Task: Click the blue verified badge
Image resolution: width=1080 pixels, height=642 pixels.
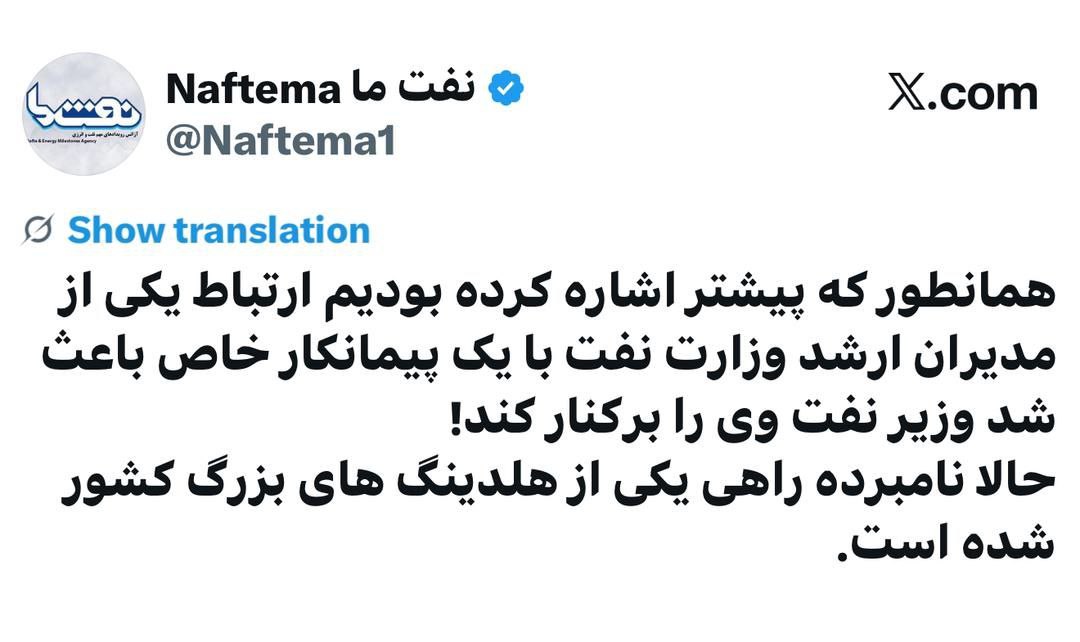Action: 506,90
